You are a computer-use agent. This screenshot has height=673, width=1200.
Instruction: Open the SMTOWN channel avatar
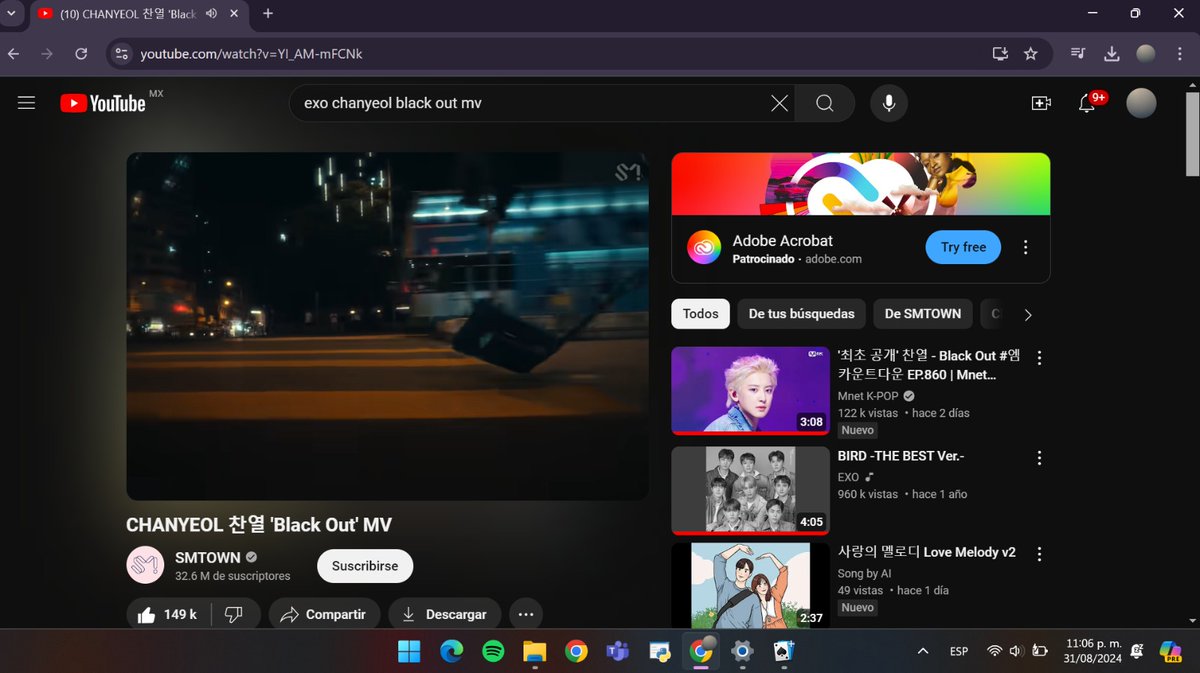click(145, 565)
